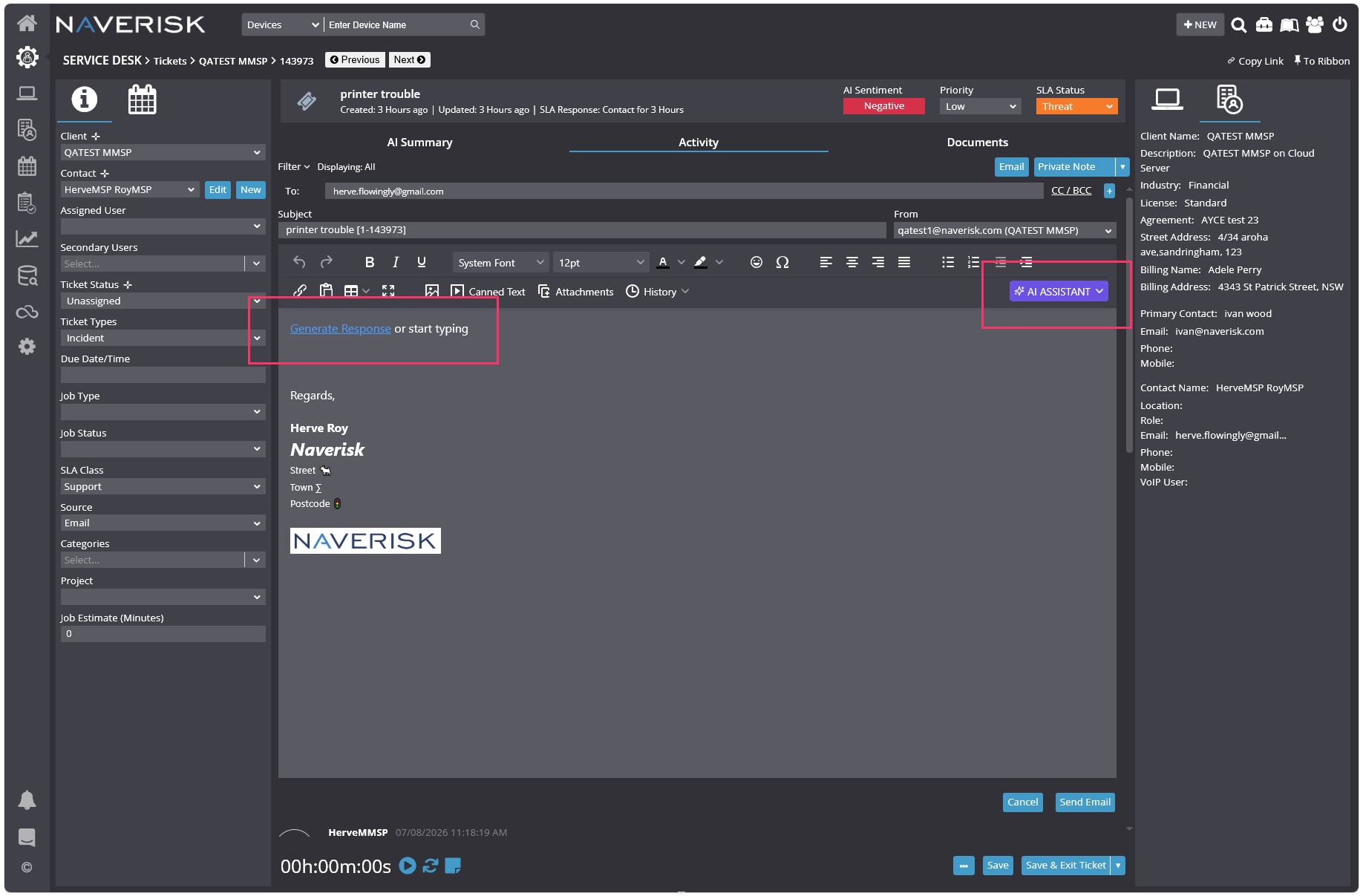1363x896 pixels.
Task: Open the Devices search type dropdown
Action: (283, 24)
